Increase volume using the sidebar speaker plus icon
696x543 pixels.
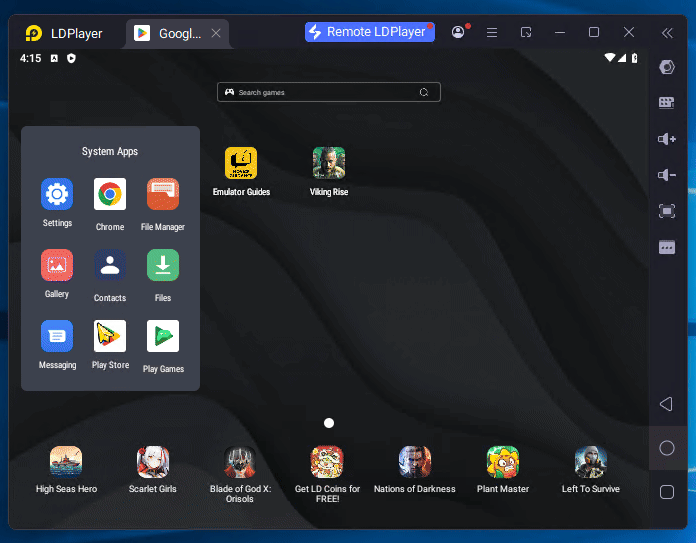pos(667,139)
